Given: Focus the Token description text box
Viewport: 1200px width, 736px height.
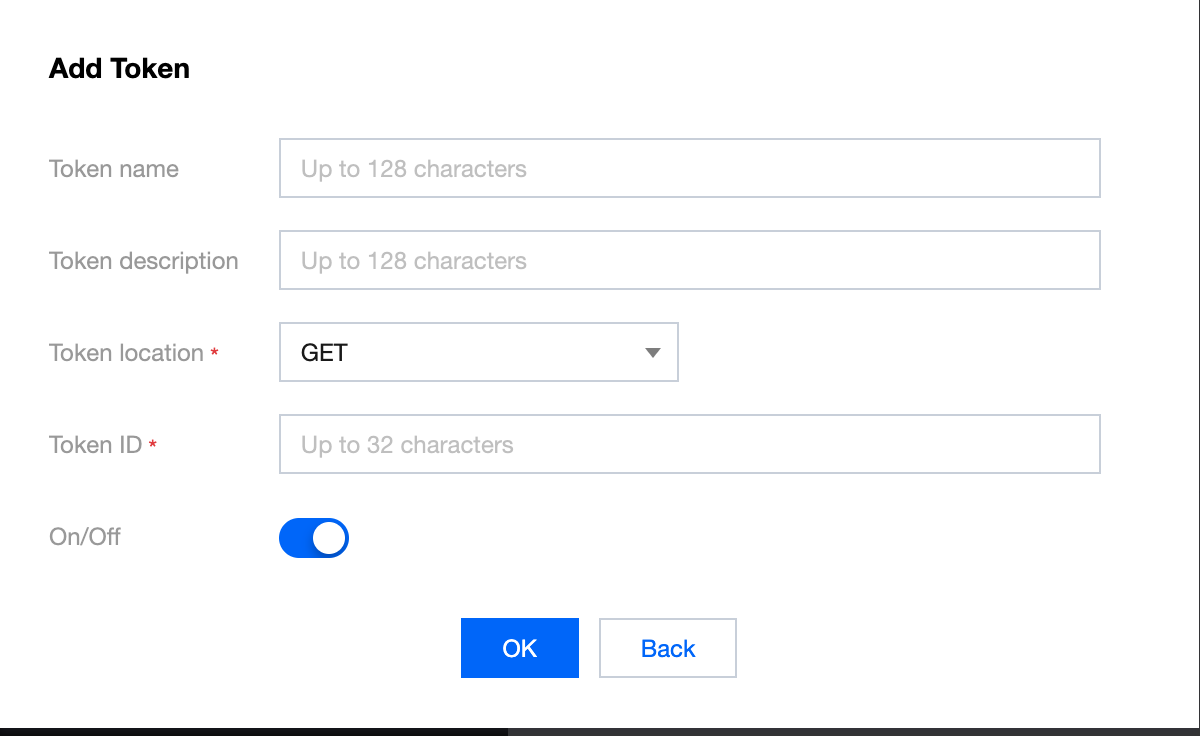Looking at the screenshot, I should 689,260.
